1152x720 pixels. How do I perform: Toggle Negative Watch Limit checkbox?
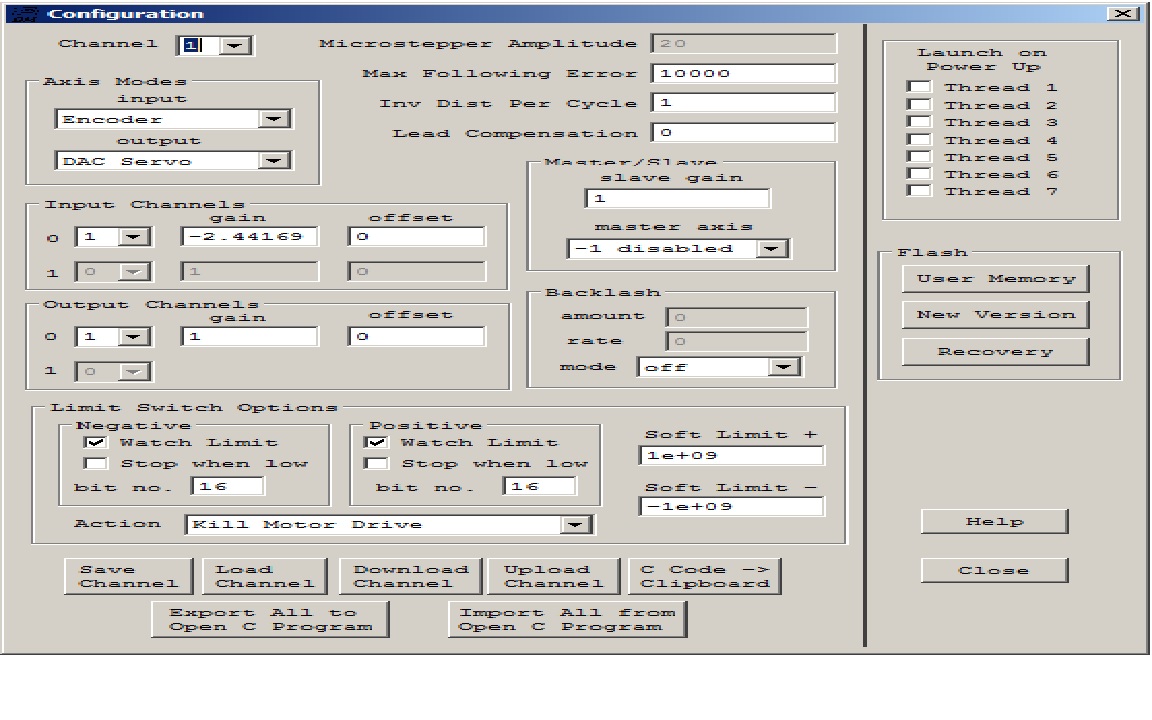pyautogui.click(x=96, y=442)
